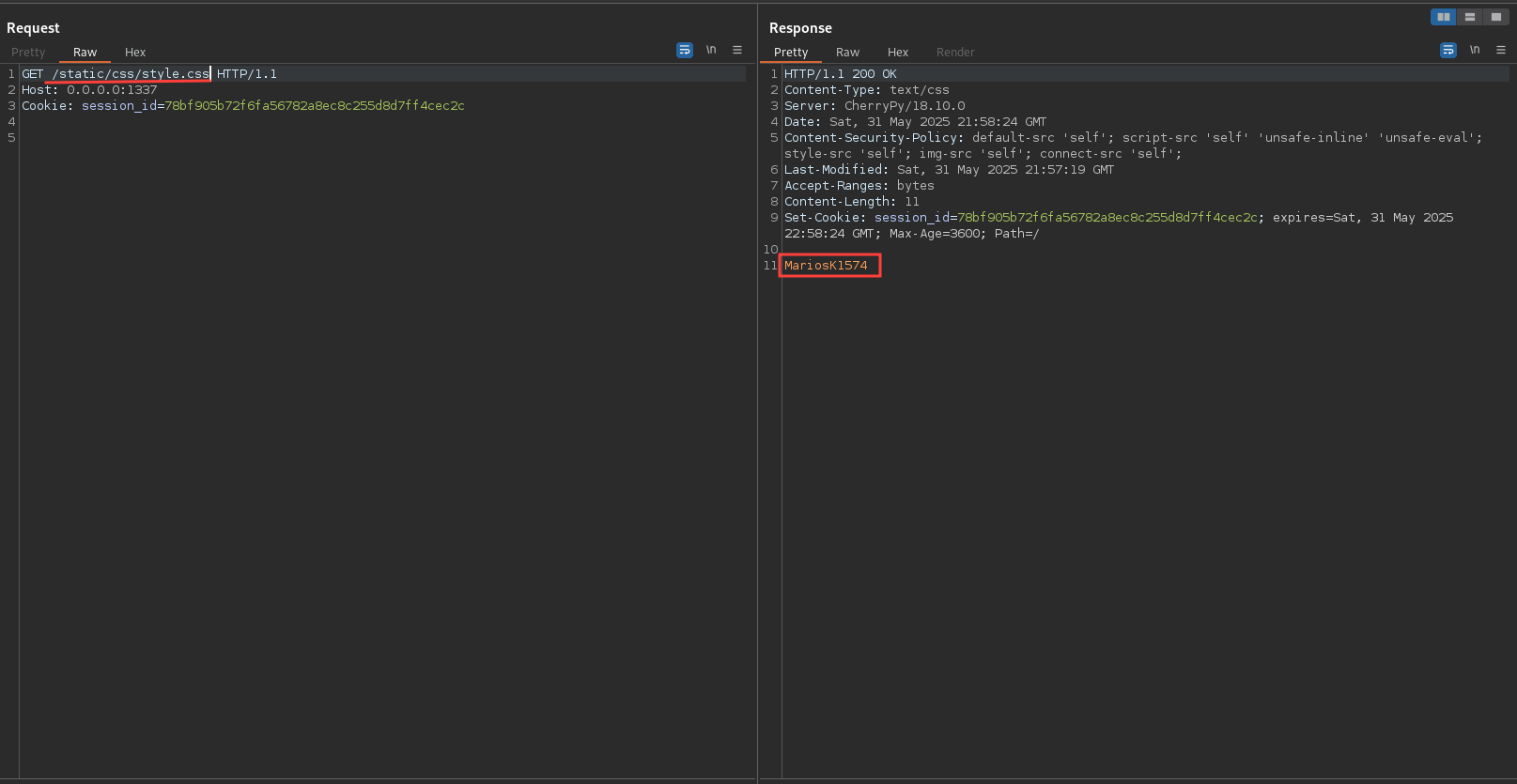Open Response panel options menu
Screen dimensions: 1517x784
point(1501,51)
